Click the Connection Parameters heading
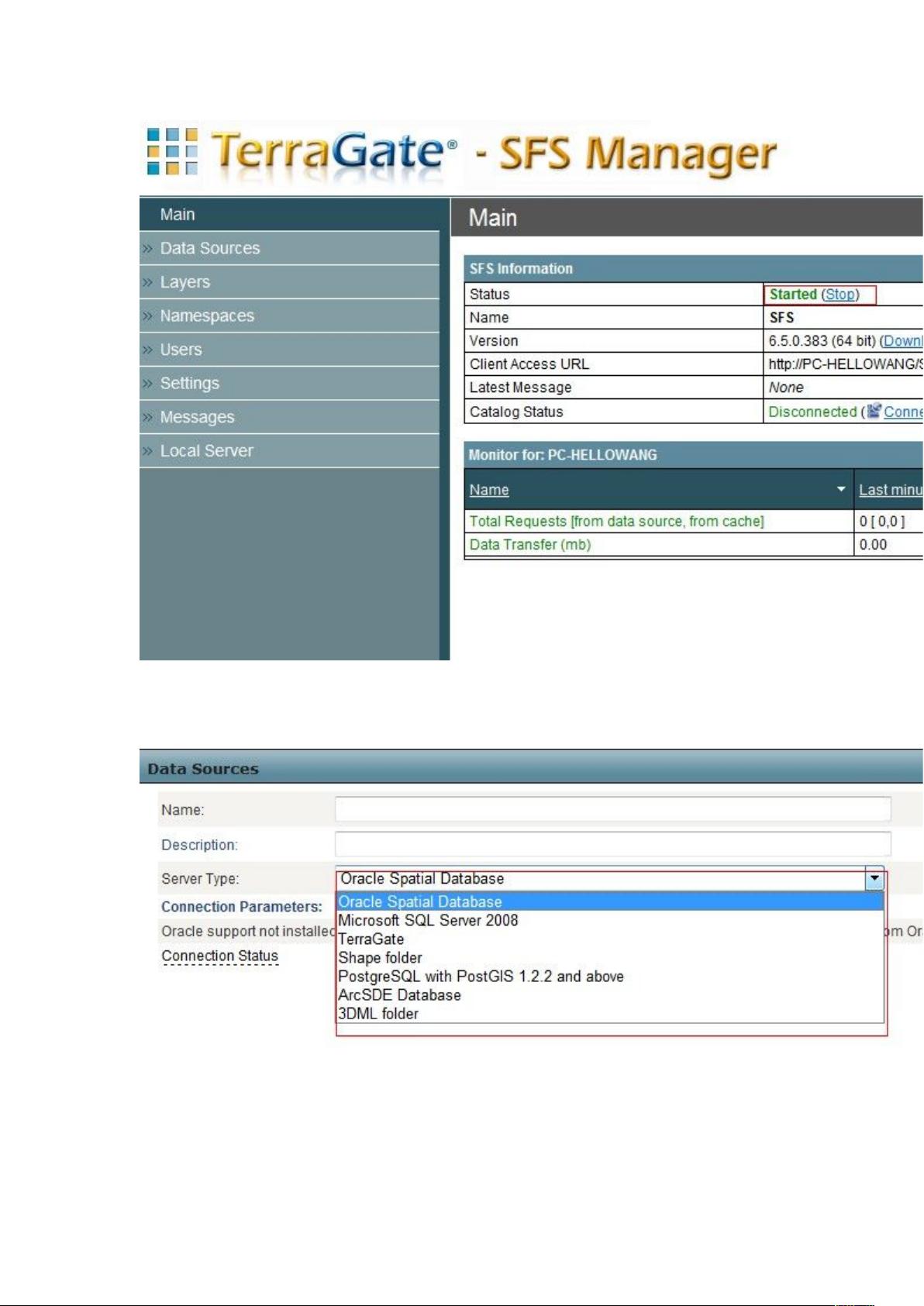This screenshot has width=924, height=1306. pos(242,907)
